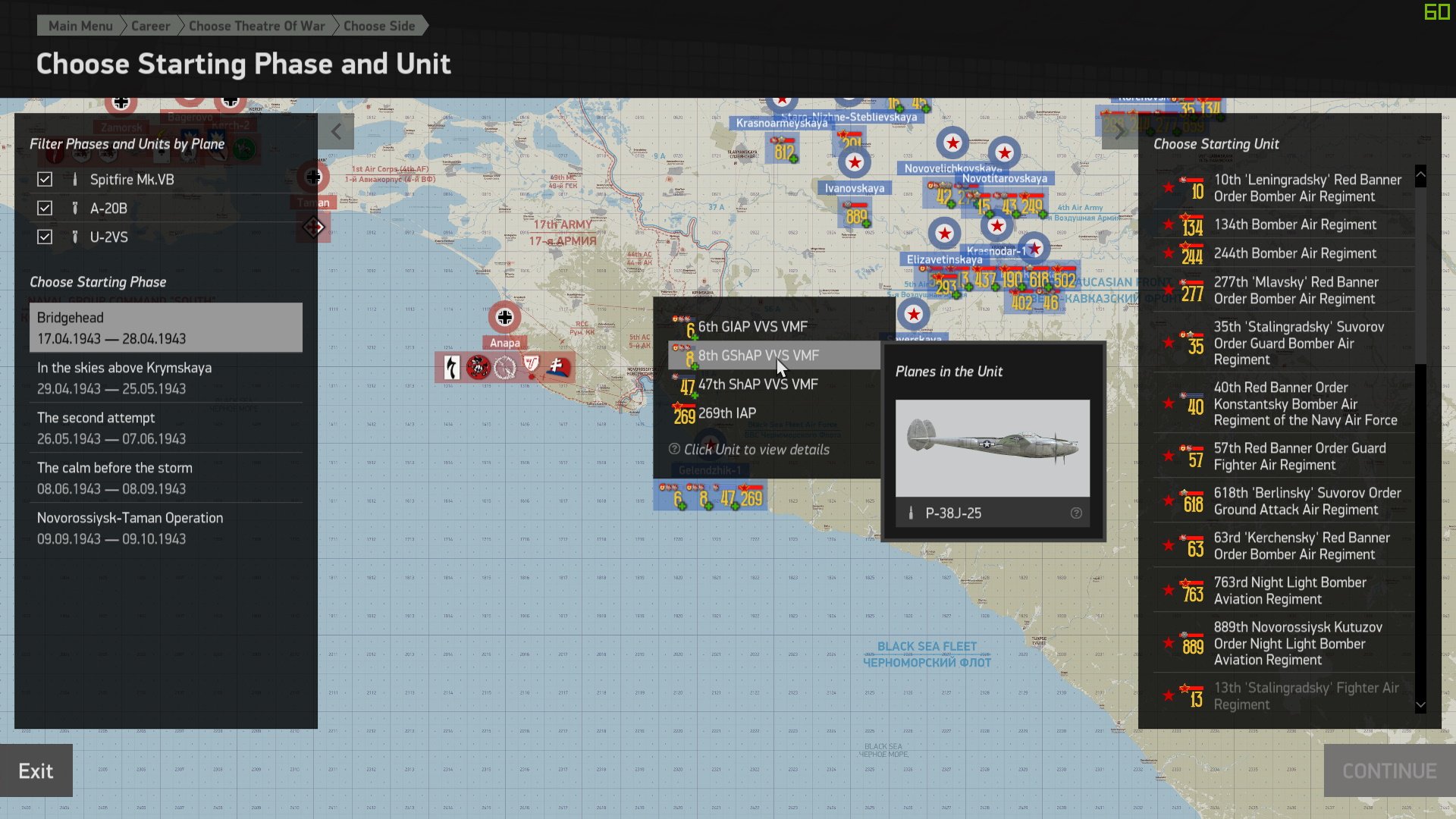Choose 47th ShAP VVS VMF in popup

[773, 384]
